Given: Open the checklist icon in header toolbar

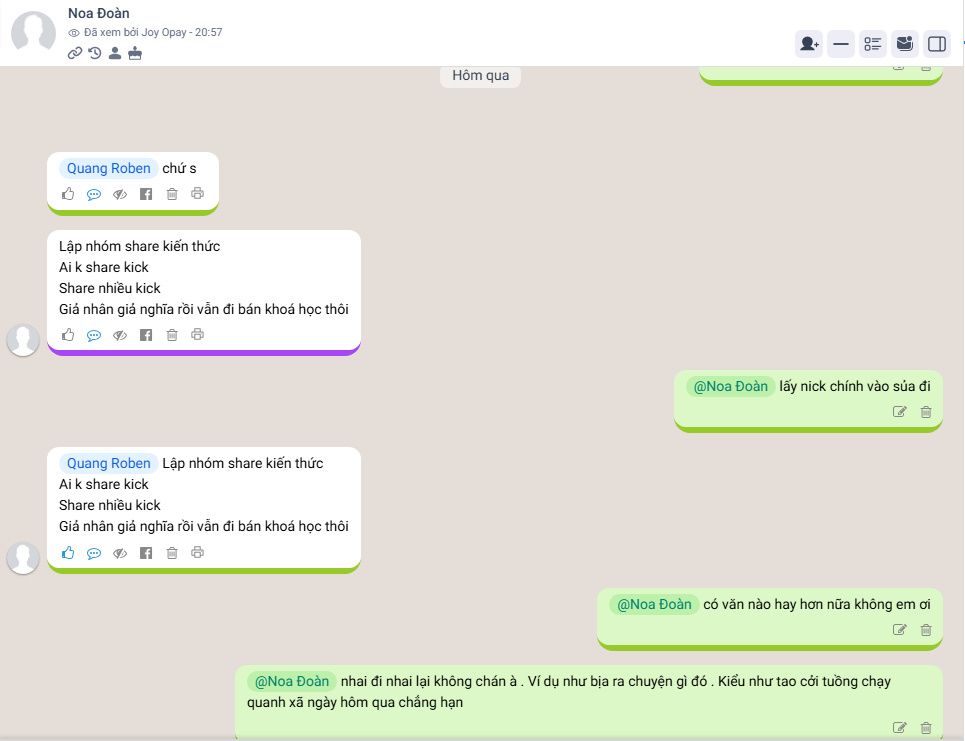Looking at the screenshot, I should (873, 44).
